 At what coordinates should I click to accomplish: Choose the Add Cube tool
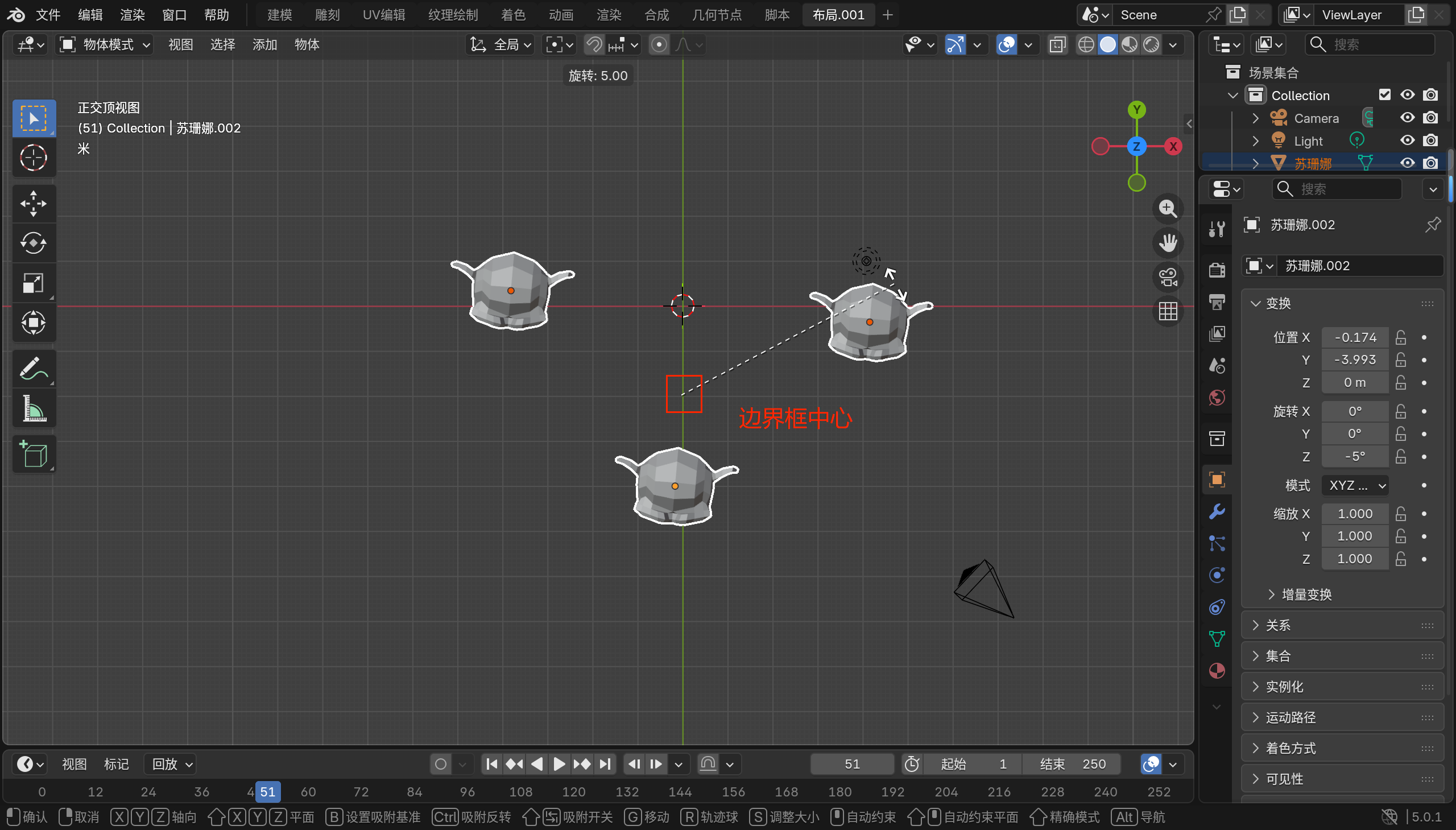pyautogui.click(x=33, y=455)
